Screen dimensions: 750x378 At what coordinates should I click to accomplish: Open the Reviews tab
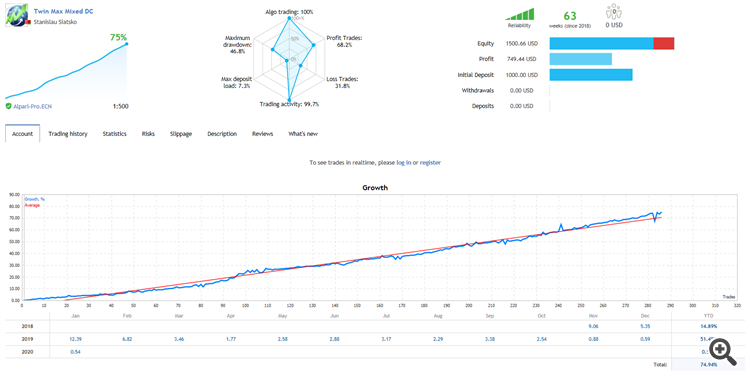263,133
